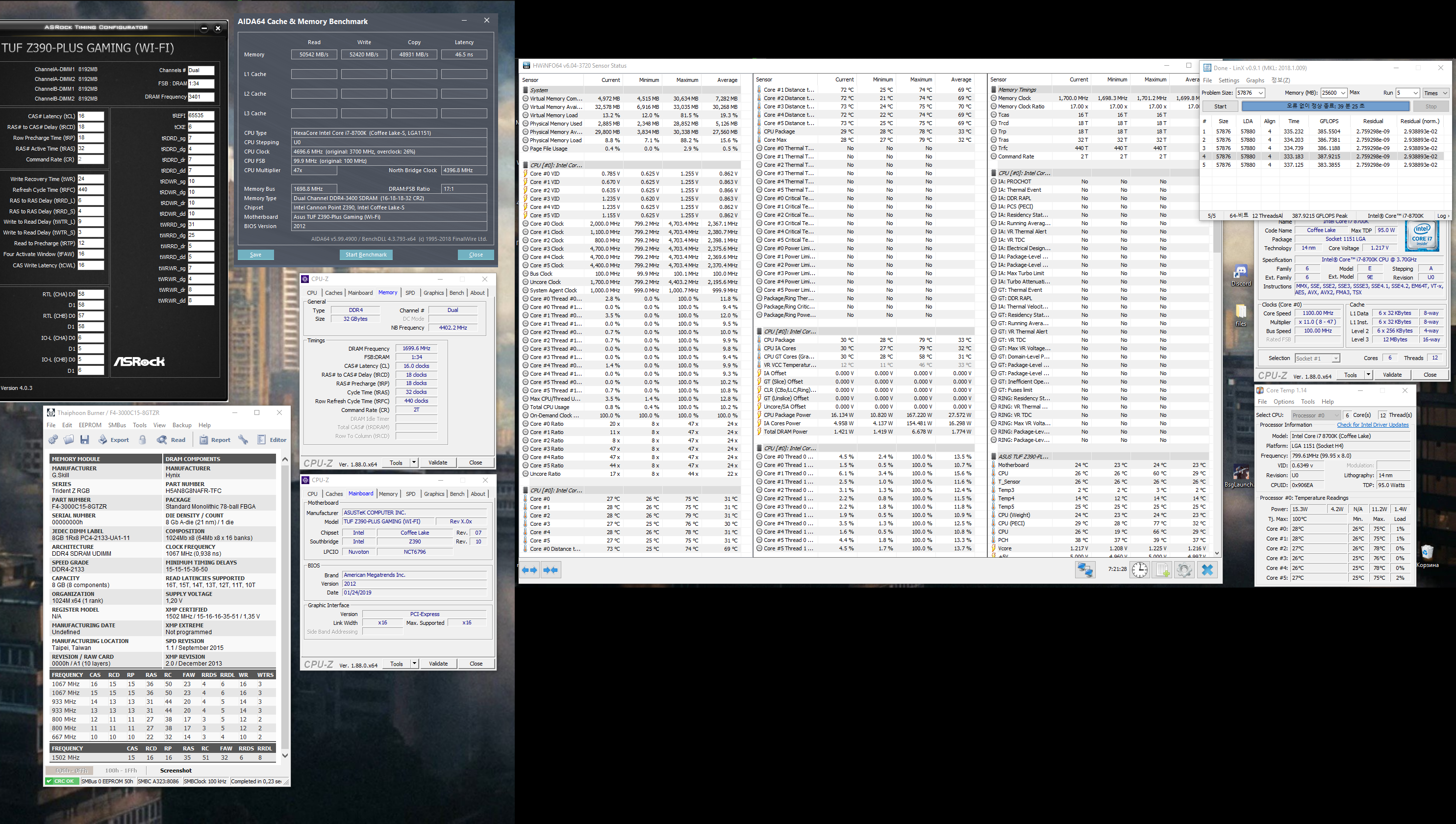Click the Read SPD magnifier icon
Screen dimensions: 1456x824
[162, 440]
